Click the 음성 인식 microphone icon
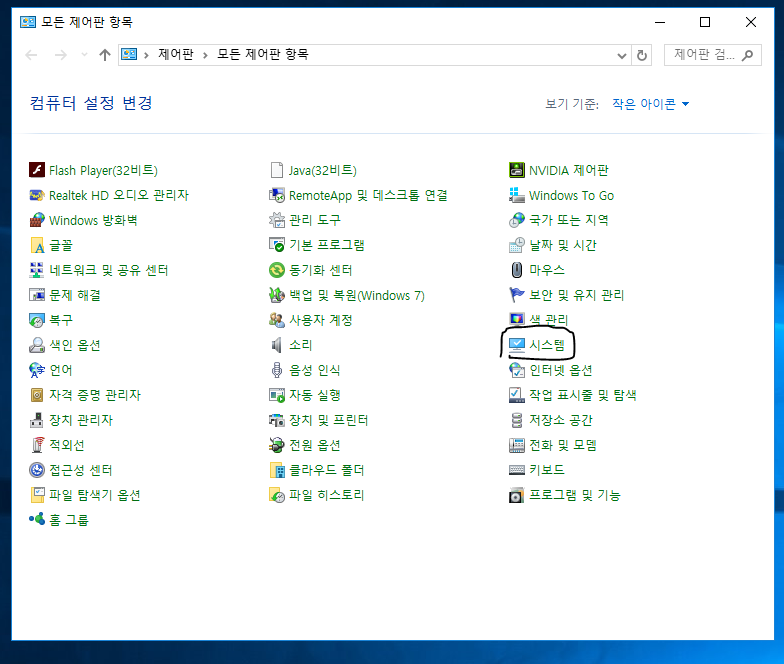The height and width of the screenshot is (664, 784). coord(276,370)
